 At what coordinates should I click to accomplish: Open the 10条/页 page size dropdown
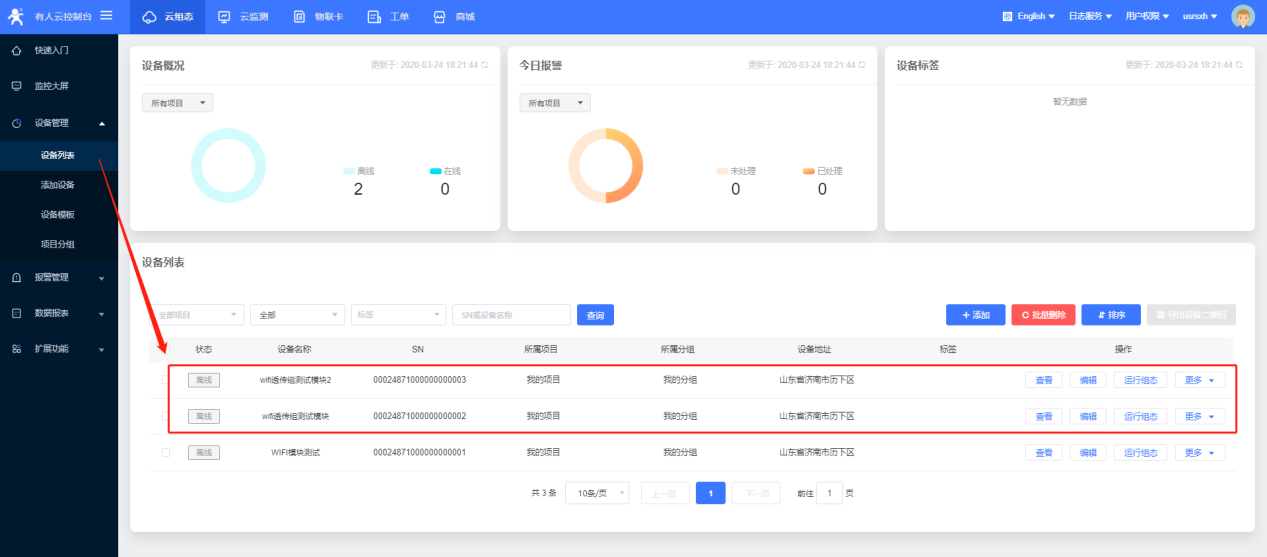pos(597,493)
